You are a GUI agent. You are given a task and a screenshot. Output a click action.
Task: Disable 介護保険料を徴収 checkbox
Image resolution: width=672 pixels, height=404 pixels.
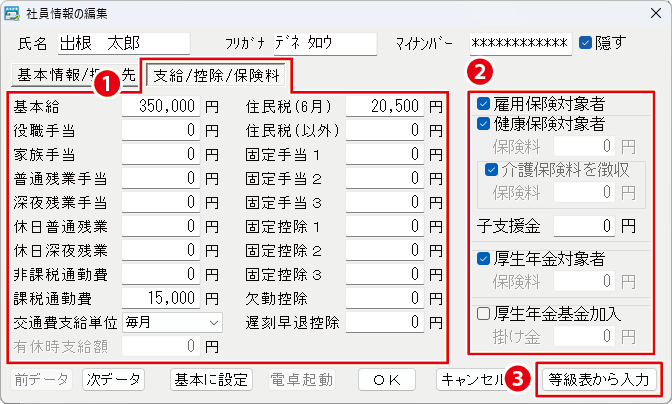click(491, 169)
